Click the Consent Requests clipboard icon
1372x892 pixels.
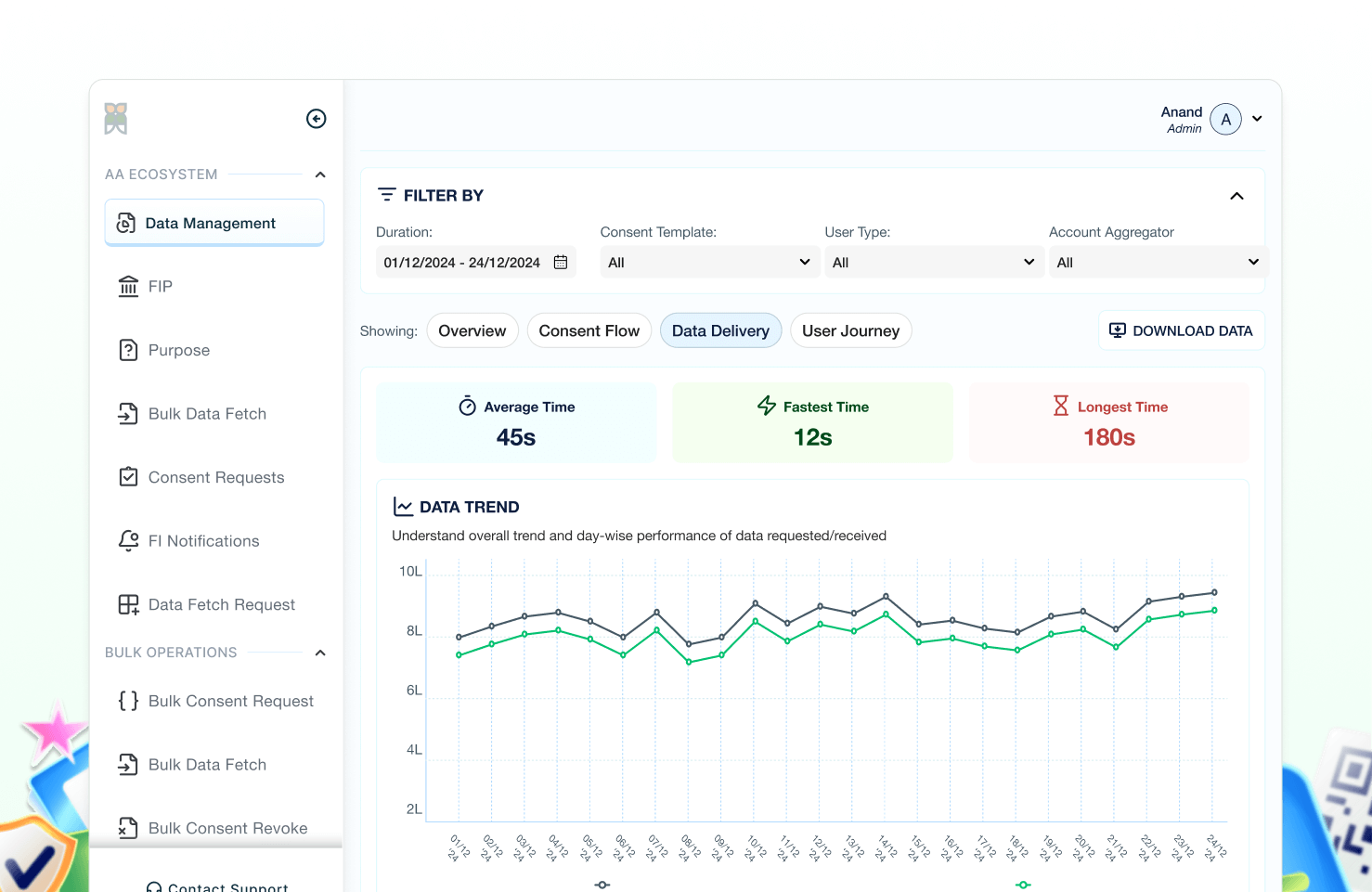pyautogui.click(x=128, y=477)
